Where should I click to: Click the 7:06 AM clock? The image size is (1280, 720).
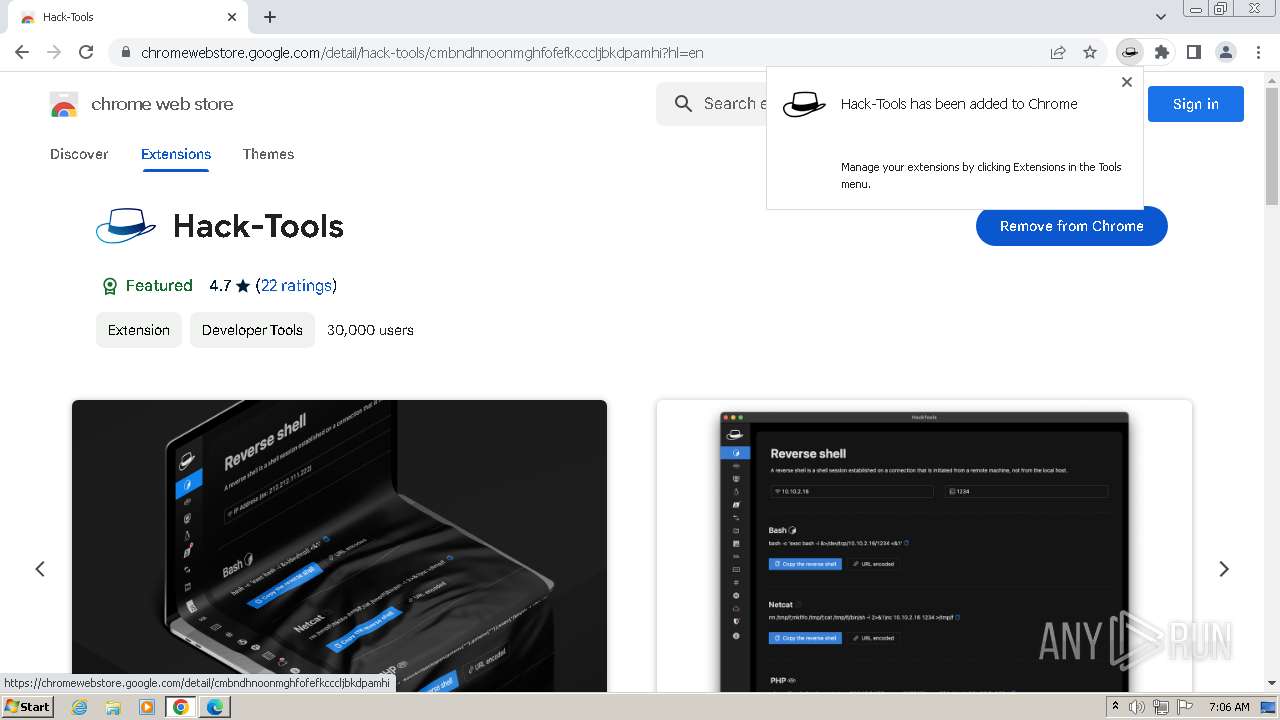tap(1229, 707)
